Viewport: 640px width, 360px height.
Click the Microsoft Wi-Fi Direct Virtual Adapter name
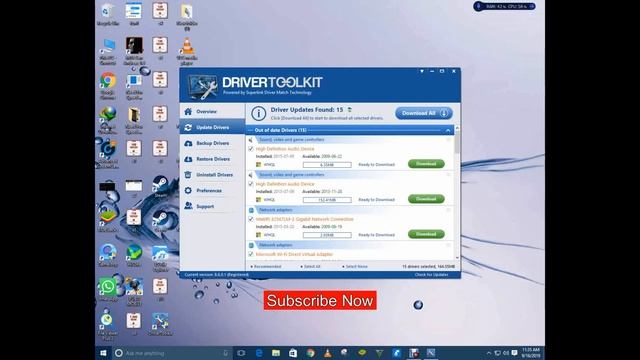pos(294,254)
